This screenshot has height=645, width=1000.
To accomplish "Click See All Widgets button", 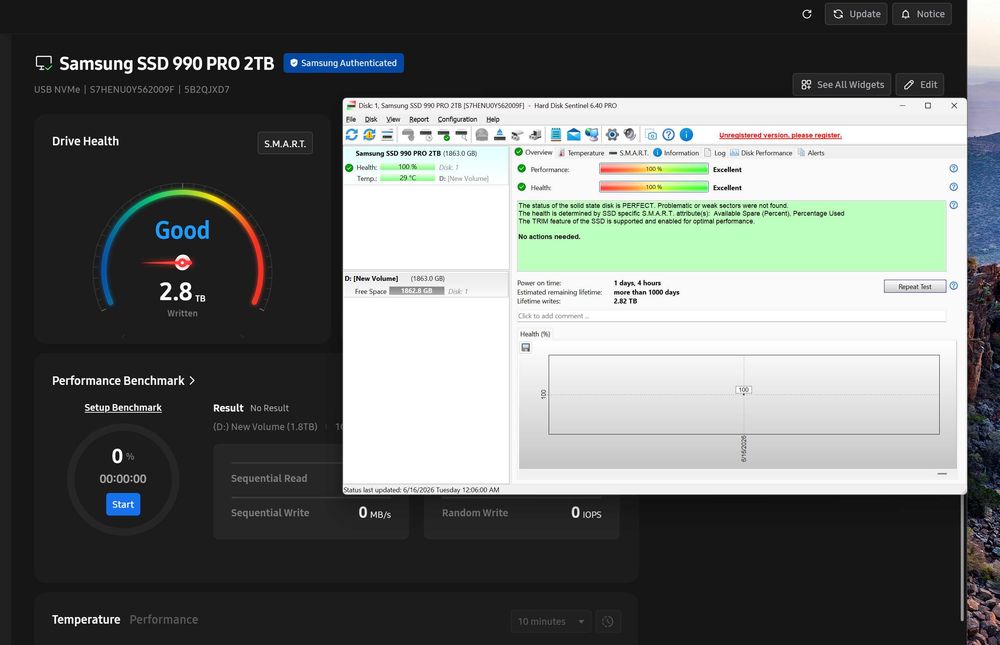I will [842, 84].
